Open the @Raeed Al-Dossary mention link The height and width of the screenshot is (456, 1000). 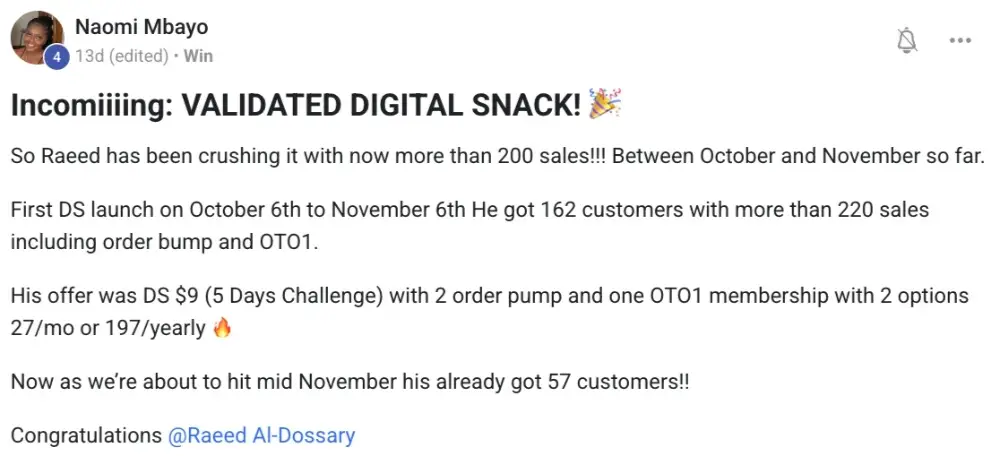pyautogui.click(x=260, y=436)
